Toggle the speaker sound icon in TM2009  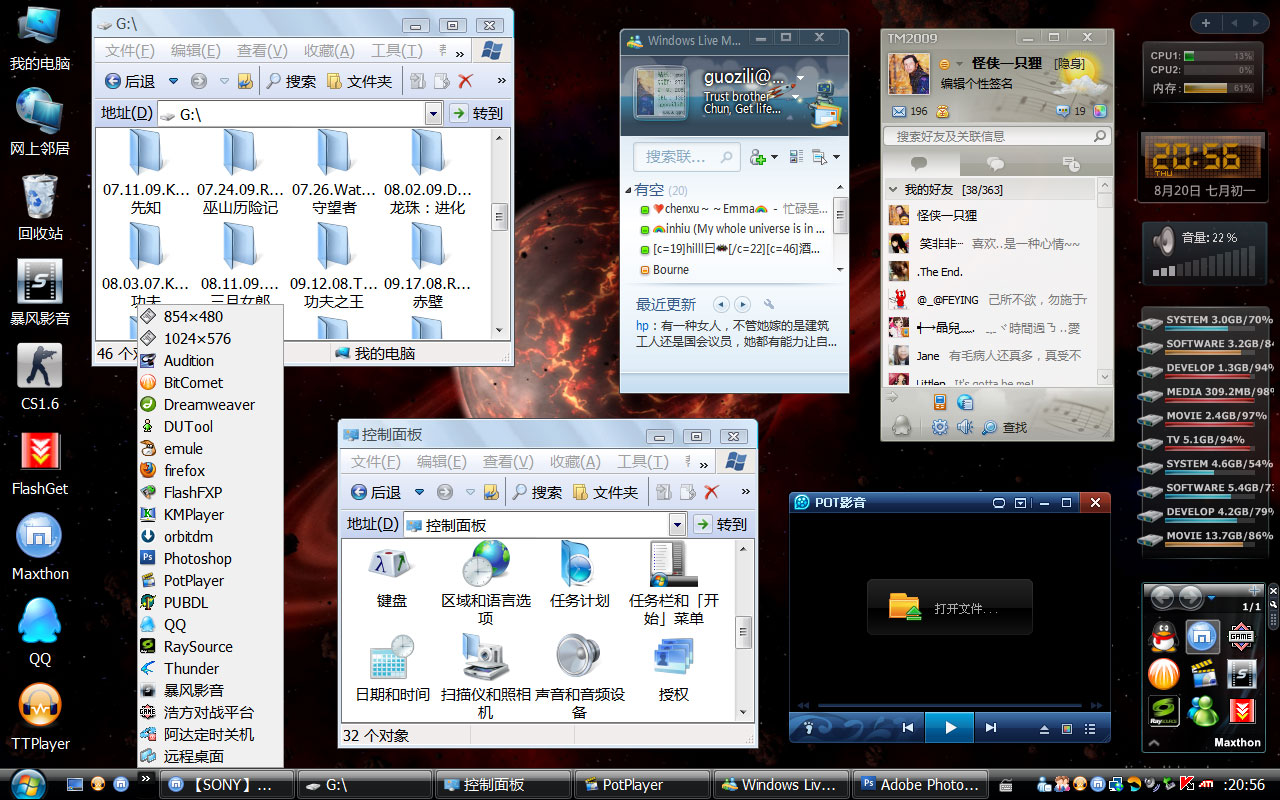coord(964,427)
